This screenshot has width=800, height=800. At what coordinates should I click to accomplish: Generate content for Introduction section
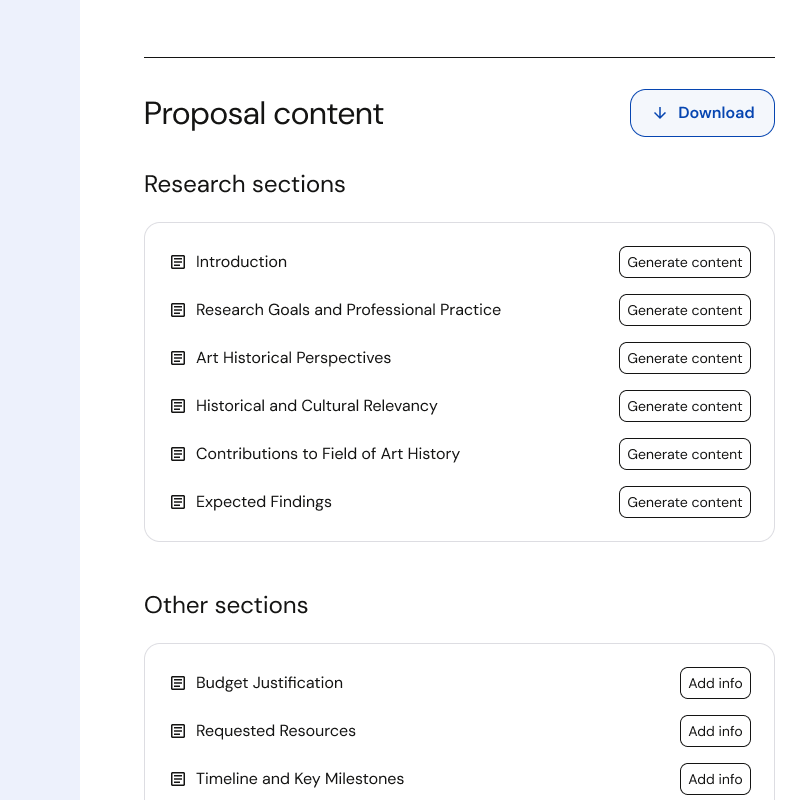pyautogui.click(x=684, y=262)
